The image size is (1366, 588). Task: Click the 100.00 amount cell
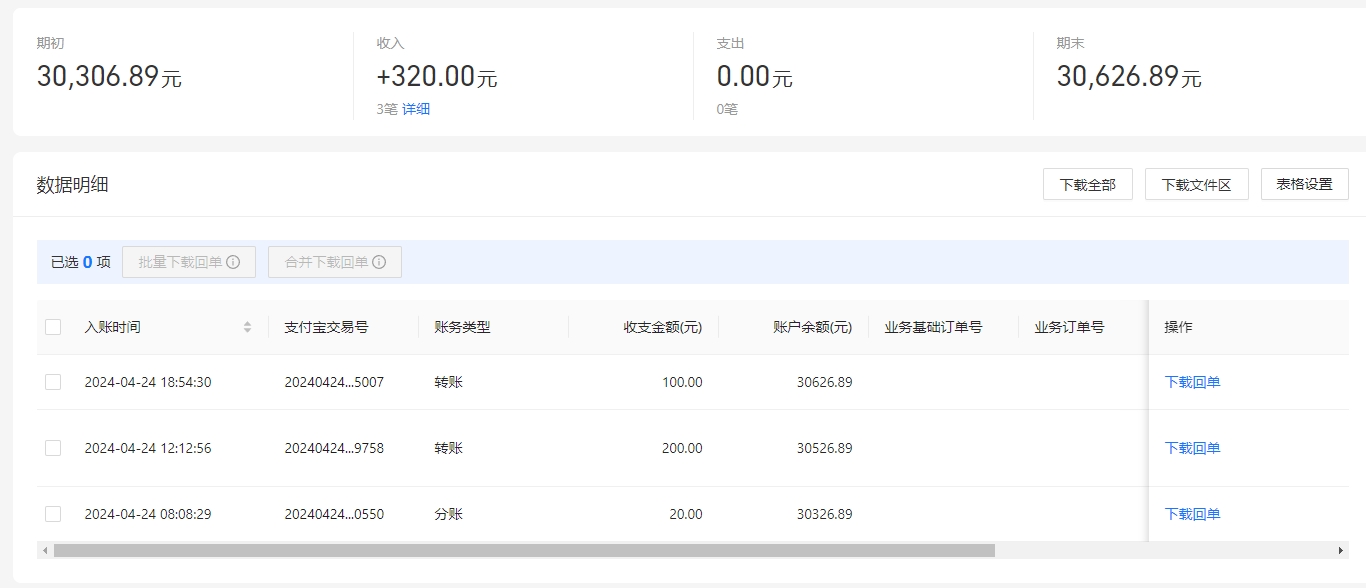pyautogui.click(x=682, y=382)
